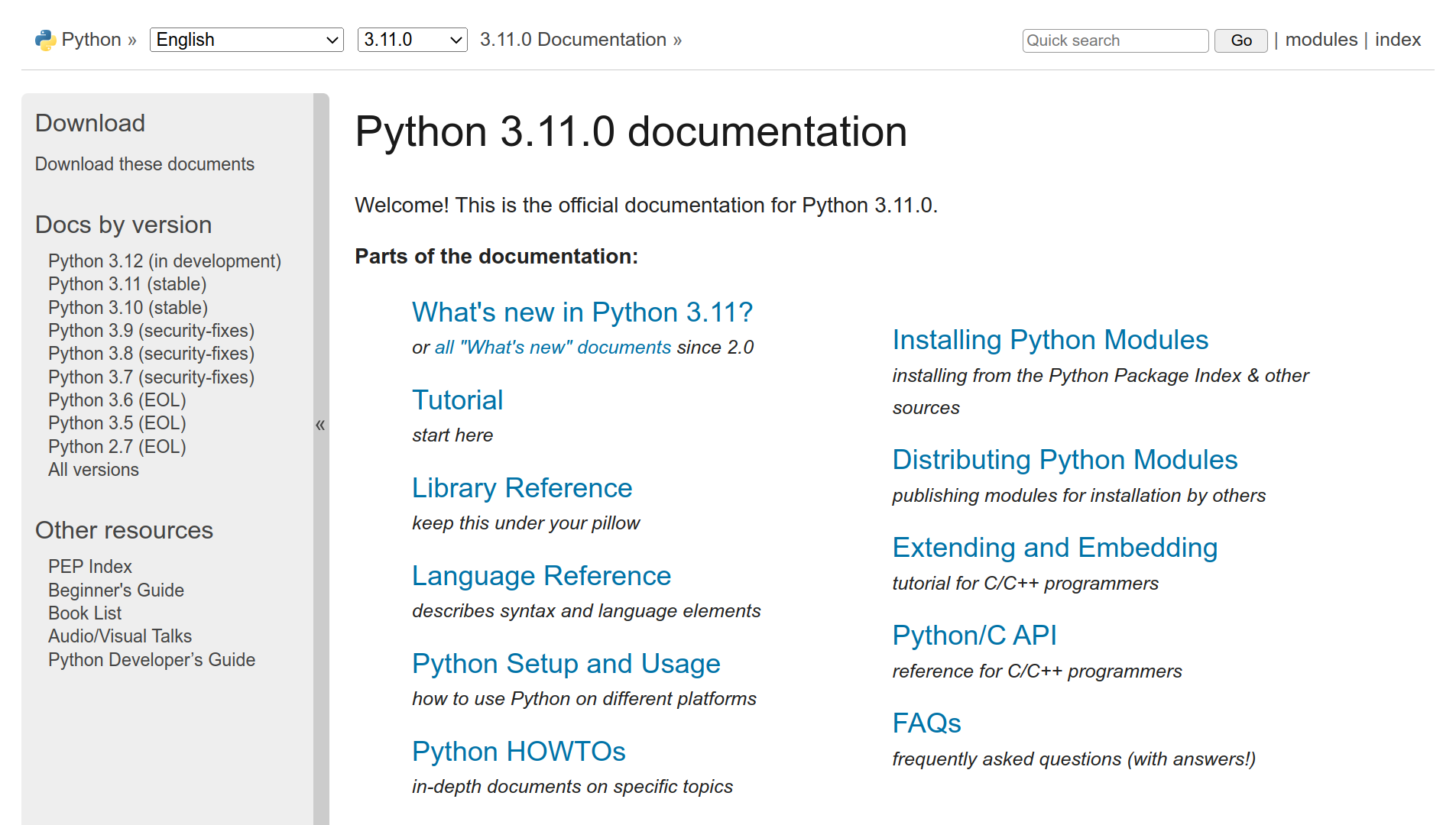Viewport: 1456px width, 825px height.
Task: Open Python 3.5 (EOL) docs
Action: [117, 423]
